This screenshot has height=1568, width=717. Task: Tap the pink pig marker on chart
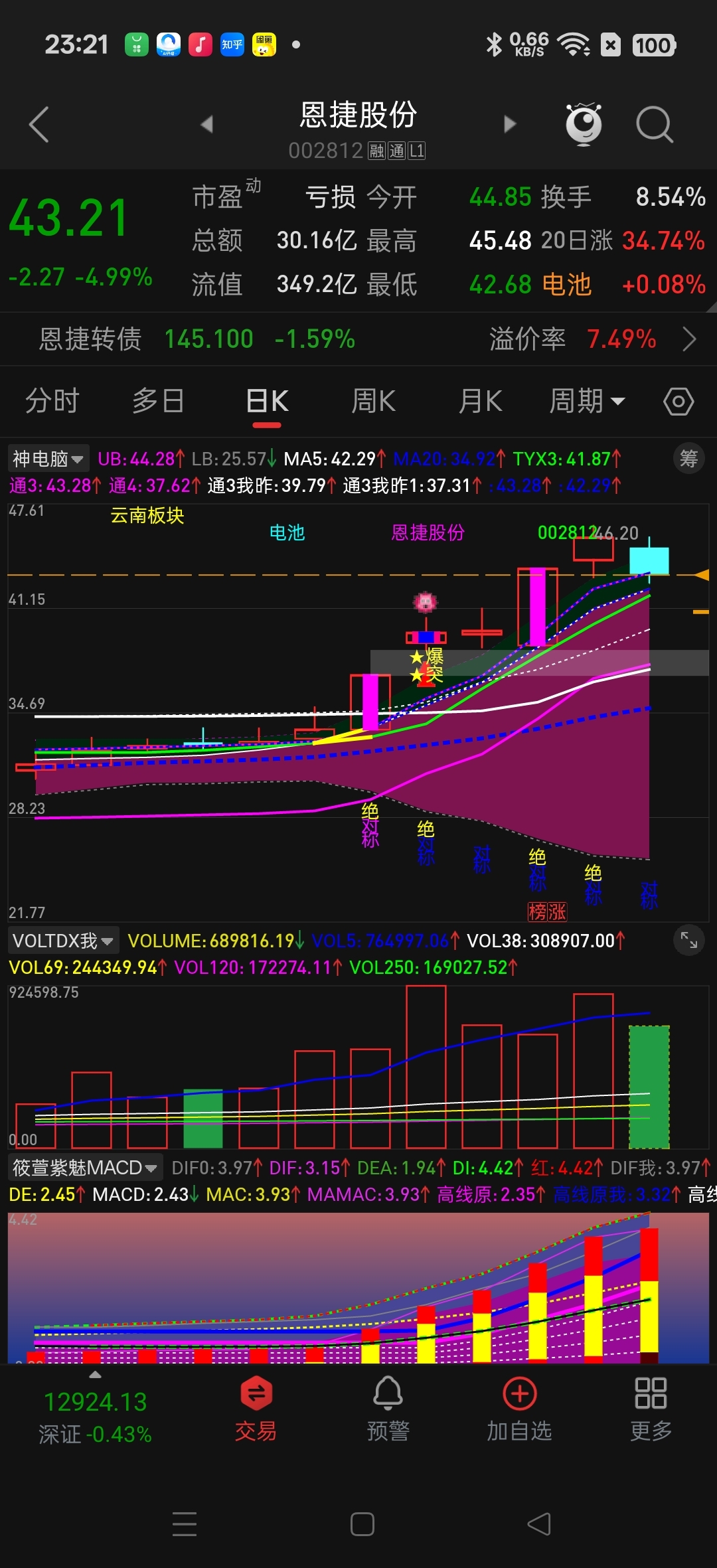click(x=425, y=603)
